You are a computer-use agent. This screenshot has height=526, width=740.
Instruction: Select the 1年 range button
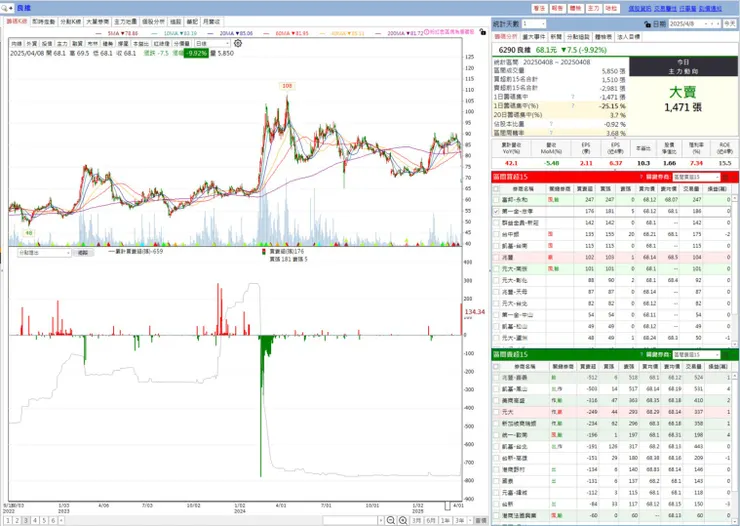coord(445,520)
